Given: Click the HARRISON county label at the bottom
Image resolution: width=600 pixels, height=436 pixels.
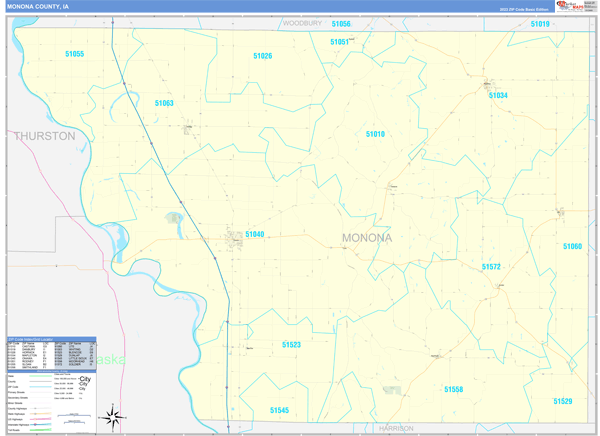Looking at the screenshot, I should (396, 428).
